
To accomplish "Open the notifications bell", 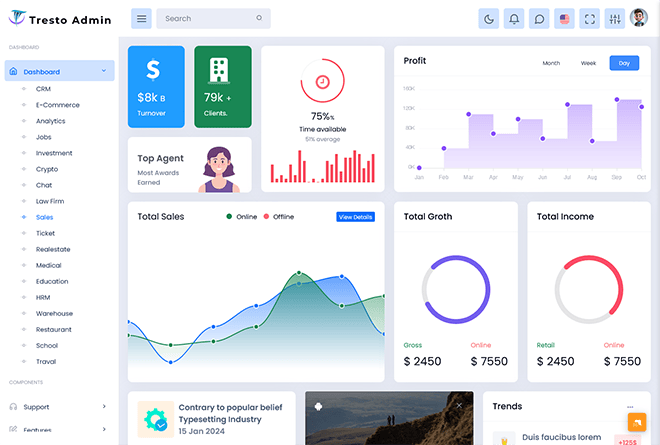I will [514, 18].
